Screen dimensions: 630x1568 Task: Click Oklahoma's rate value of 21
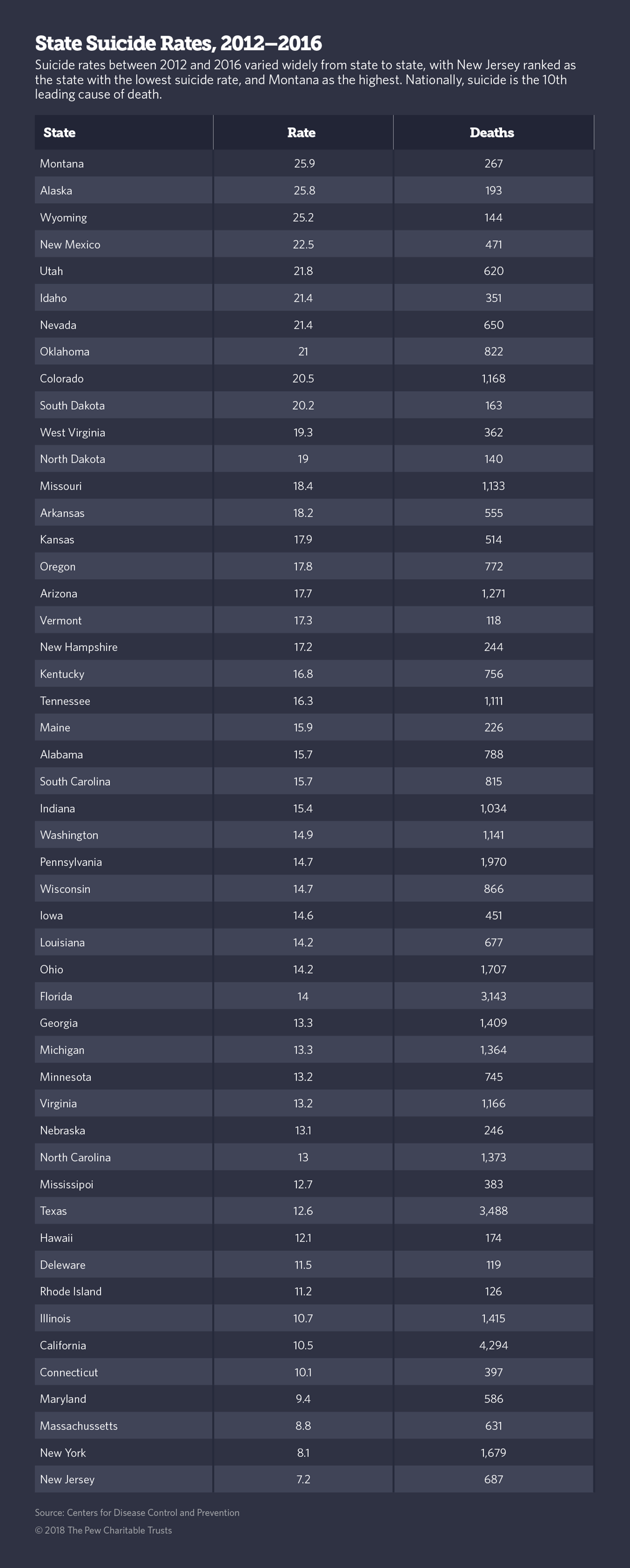click(303, 352)
